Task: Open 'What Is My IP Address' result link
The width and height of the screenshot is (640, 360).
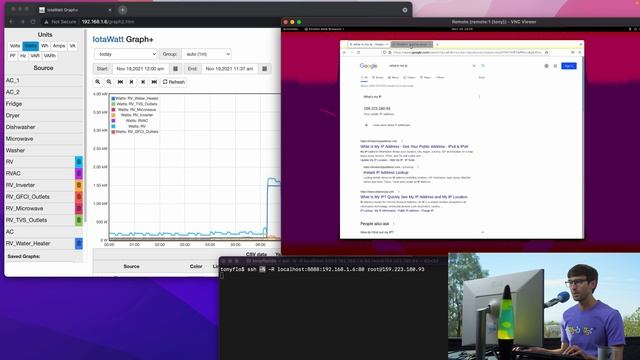Action: pos(414,147)
